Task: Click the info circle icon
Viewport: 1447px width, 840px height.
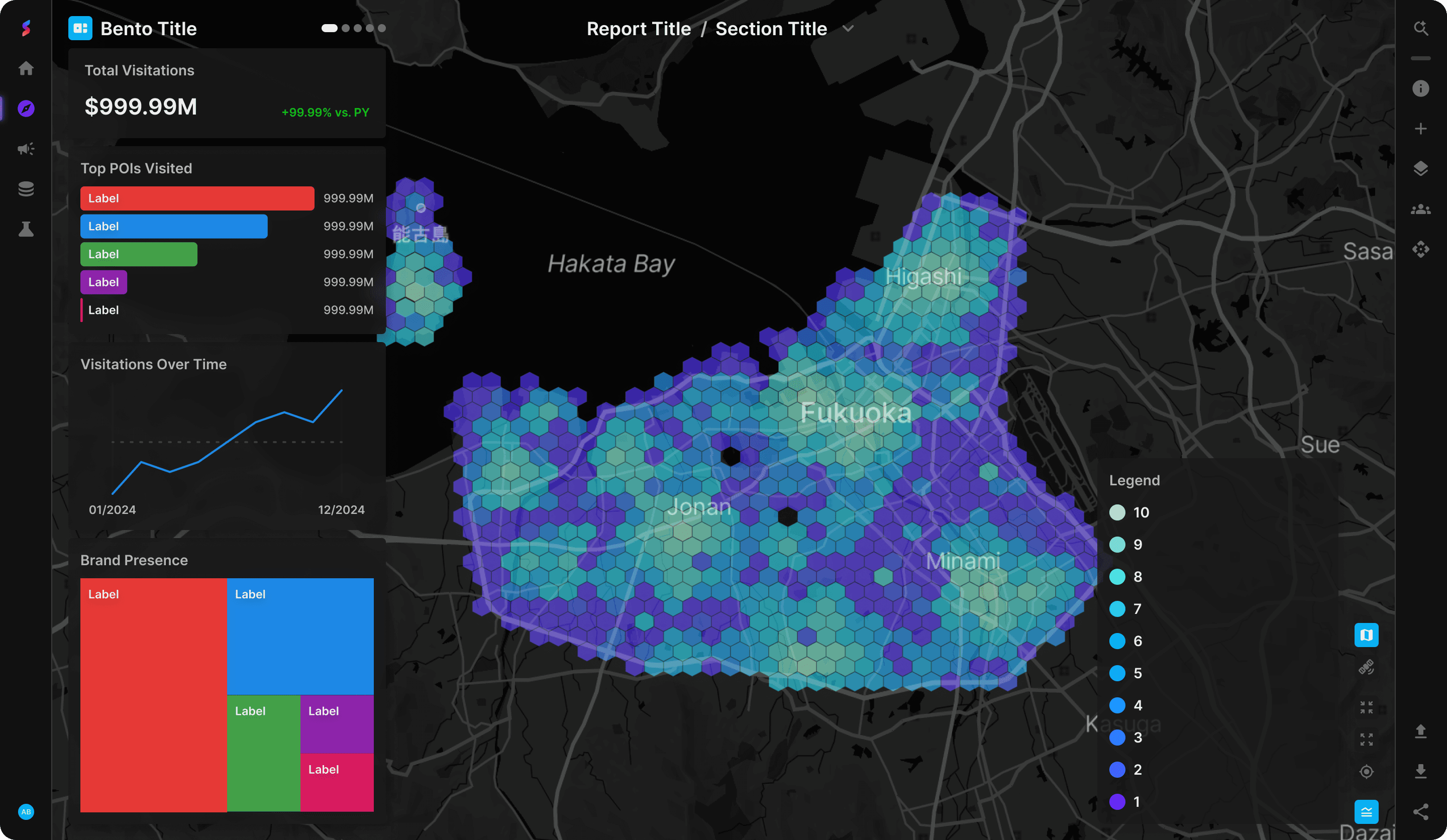Action: (x=1420, y=88)
